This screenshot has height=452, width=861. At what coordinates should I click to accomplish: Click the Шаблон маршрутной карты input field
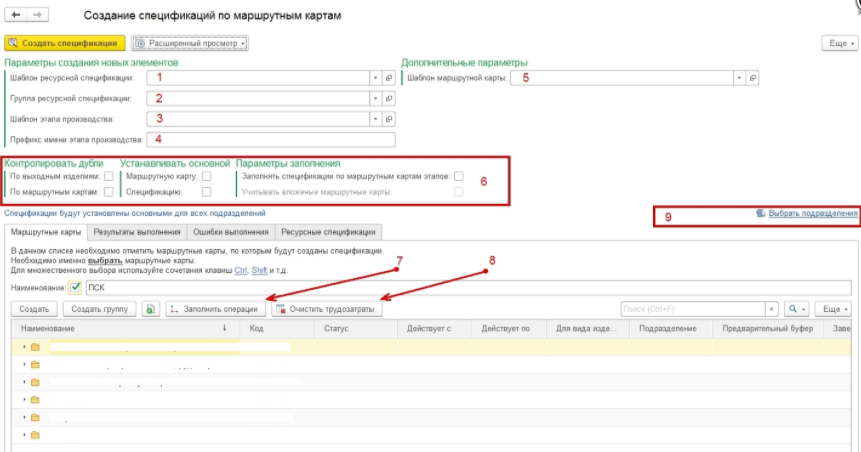pos(622,78)
